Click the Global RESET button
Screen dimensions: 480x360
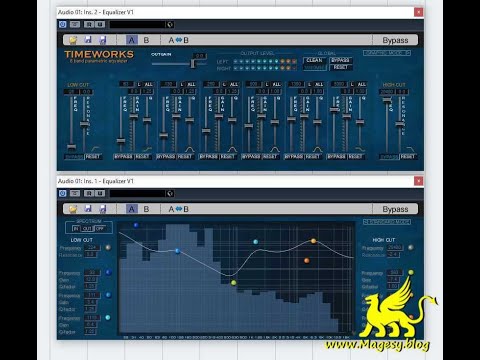click(x=341, y=67)
